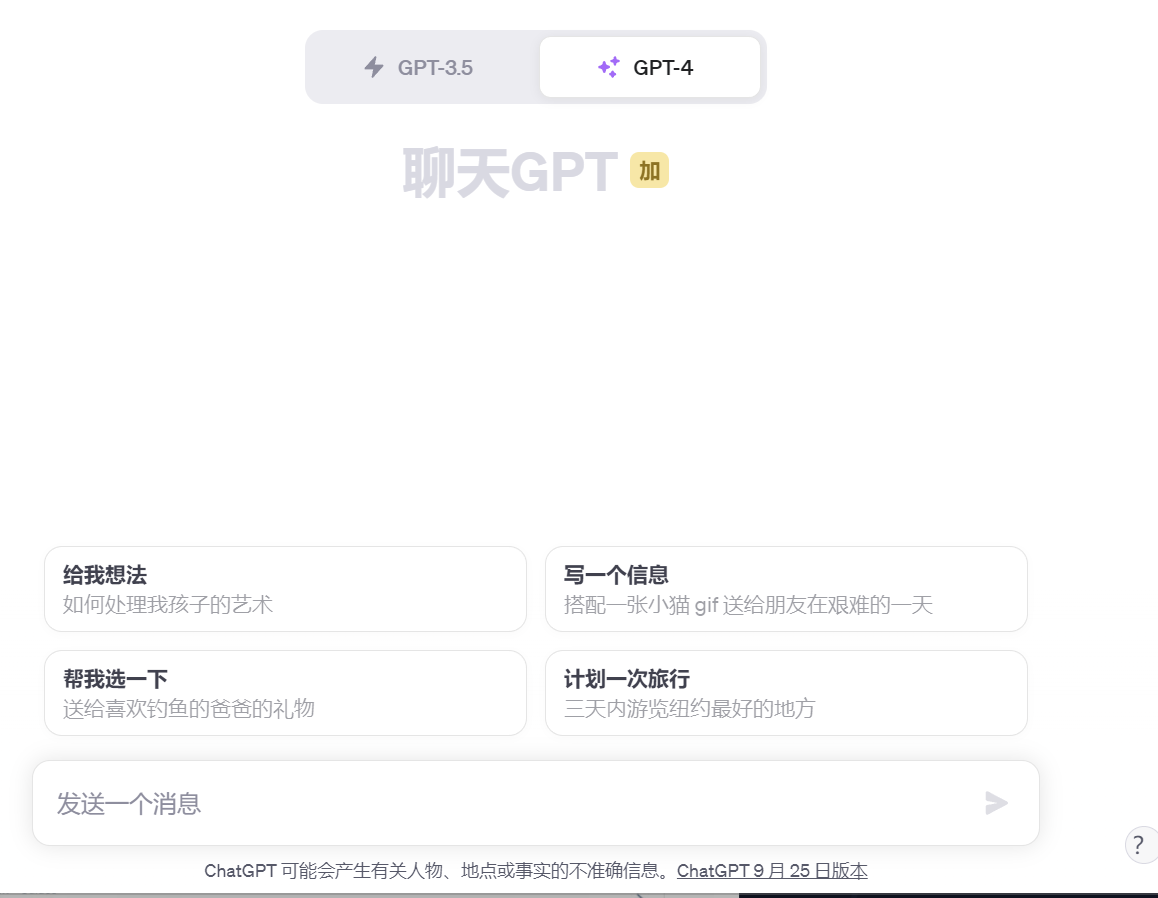Select the 写一个信息 suggestion card
The width and height of the screenshot is (1158, 898).
(786, 589)
